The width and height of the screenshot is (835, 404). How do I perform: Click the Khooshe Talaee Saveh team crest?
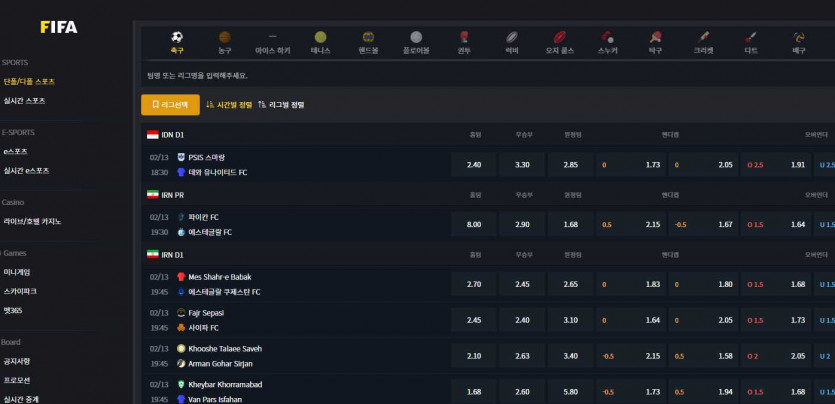[x=181, y=349]
